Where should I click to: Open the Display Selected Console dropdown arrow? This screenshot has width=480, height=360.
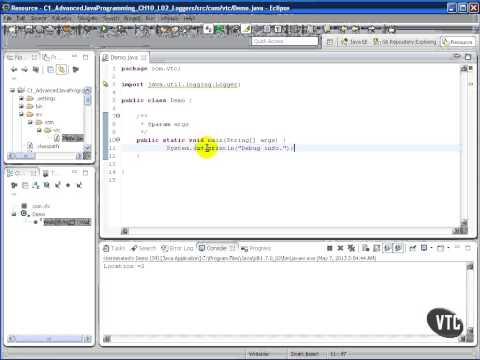431,248
